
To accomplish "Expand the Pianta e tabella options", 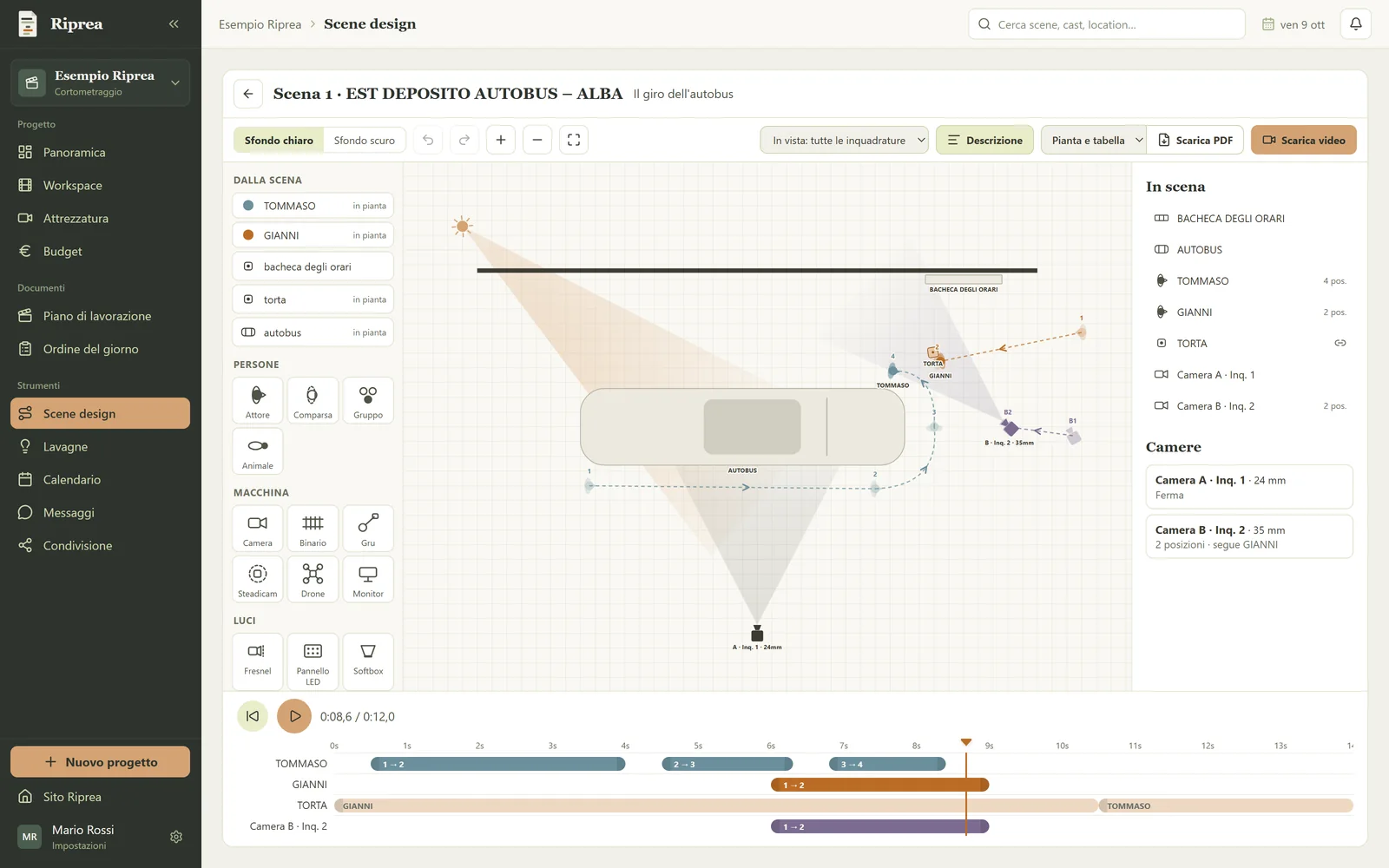I will [x=1094, y=140].
